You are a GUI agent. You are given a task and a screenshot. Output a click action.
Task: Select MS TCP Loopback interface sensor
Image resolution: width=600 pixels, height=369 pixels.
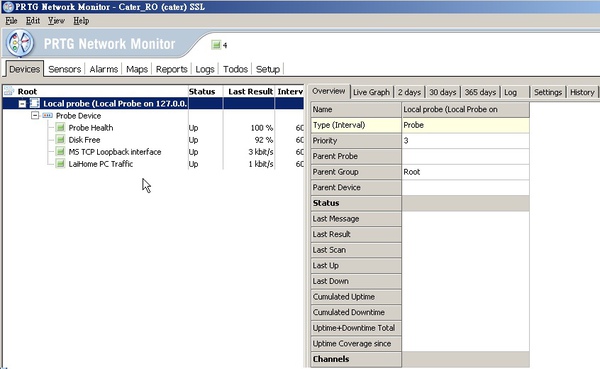point(115,152)
